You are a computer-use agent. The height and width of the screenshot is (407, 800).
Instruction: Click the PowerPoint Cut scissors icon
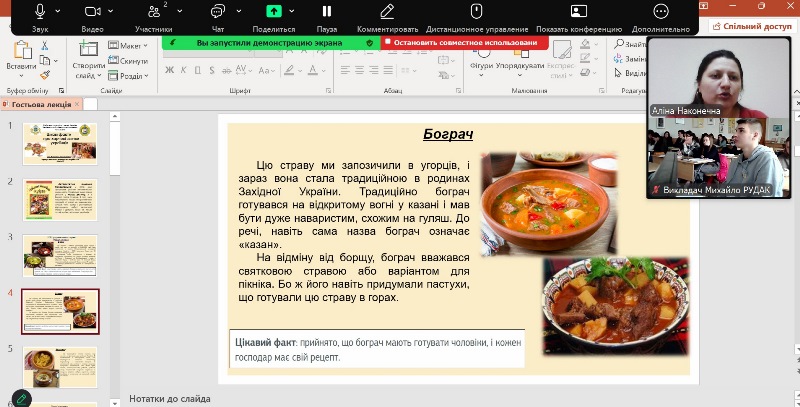(46, 46)
